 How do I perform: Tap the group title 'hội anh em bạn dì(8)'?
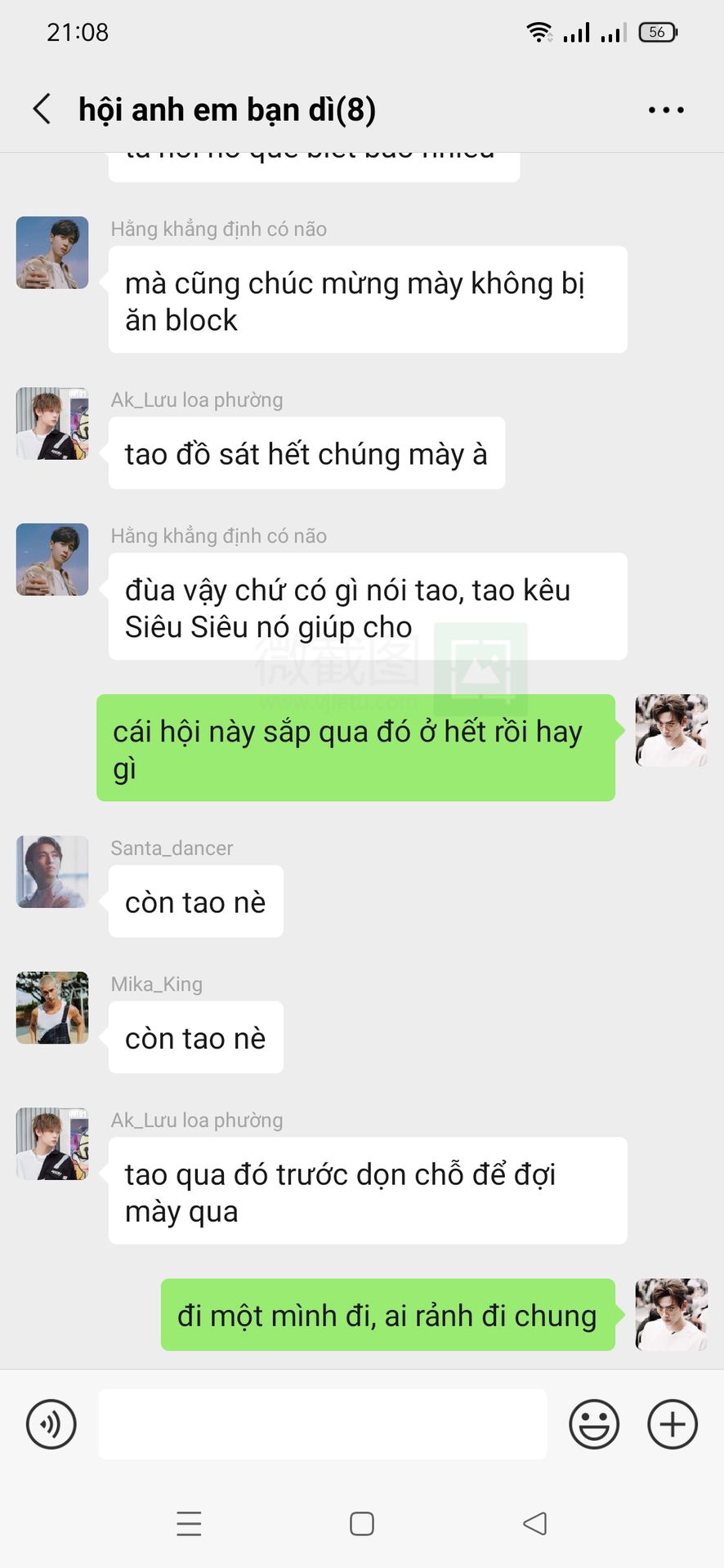point(227,109)
